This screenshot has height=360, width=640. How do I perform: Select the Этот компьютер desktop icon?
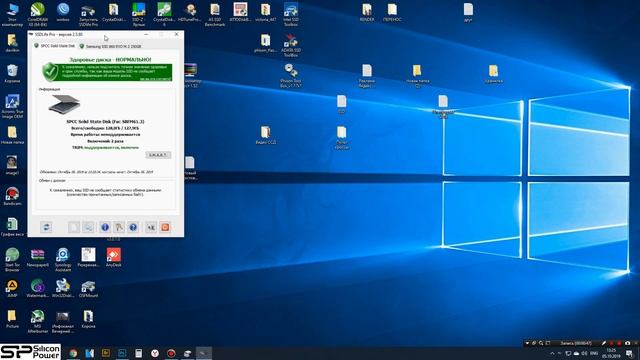[x=12, y=14]
